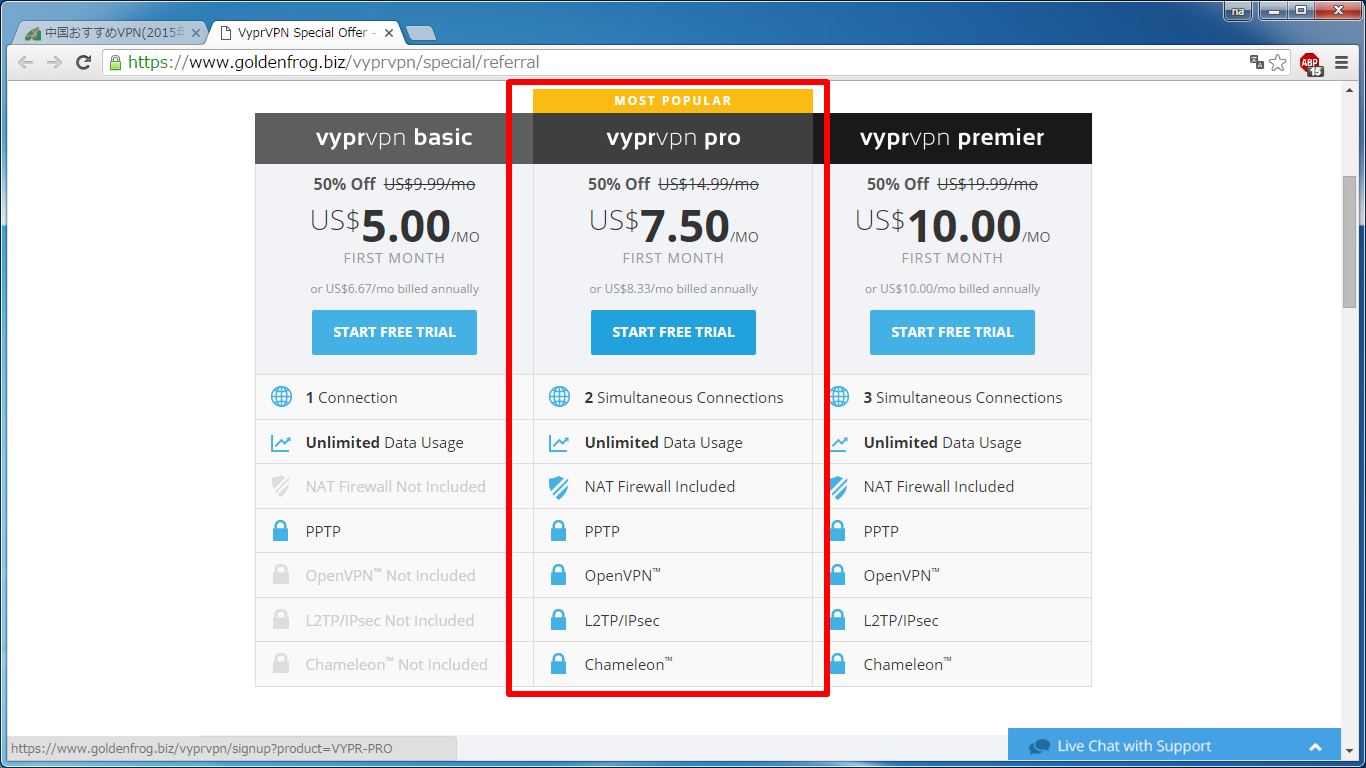The height and width of the screenshot is (768, 1366).
Task: Reload the page with the refresh icon
Action: point(84,62)
